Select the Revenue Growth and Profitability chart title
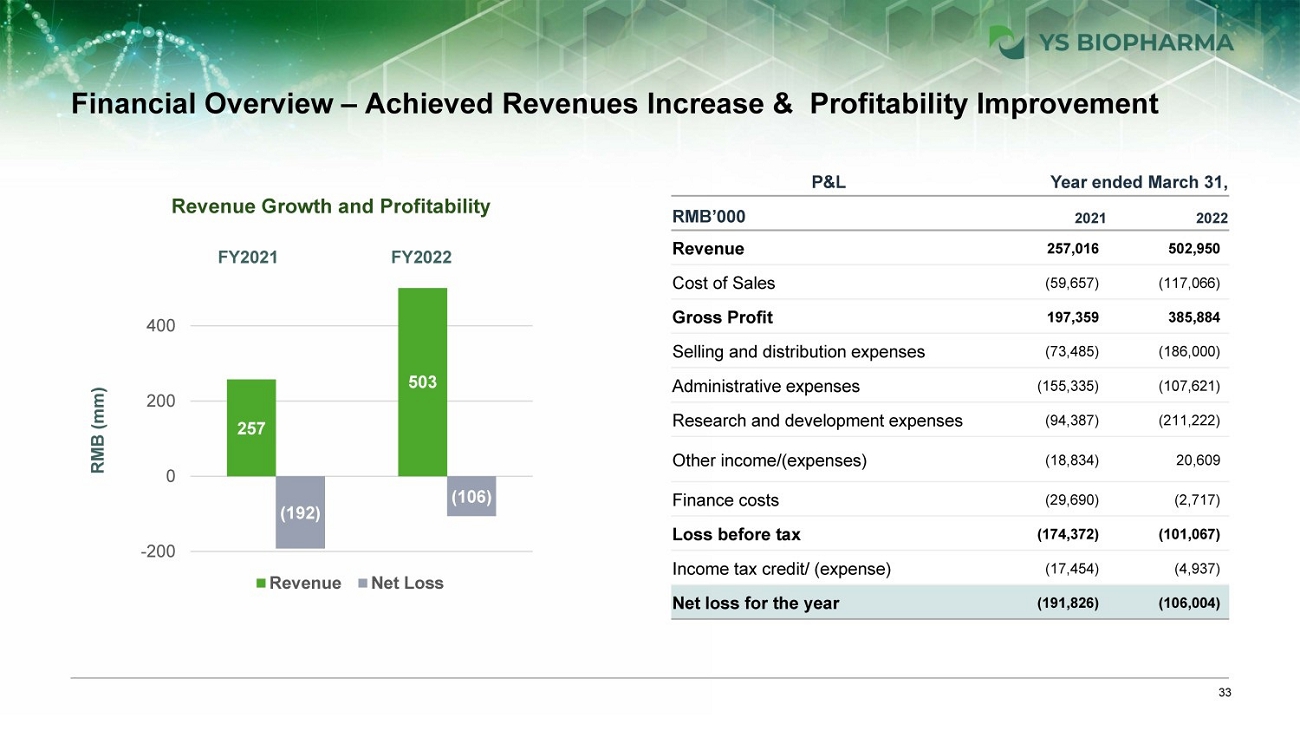This screenshot has width=1300, height=731. [331, 206]
